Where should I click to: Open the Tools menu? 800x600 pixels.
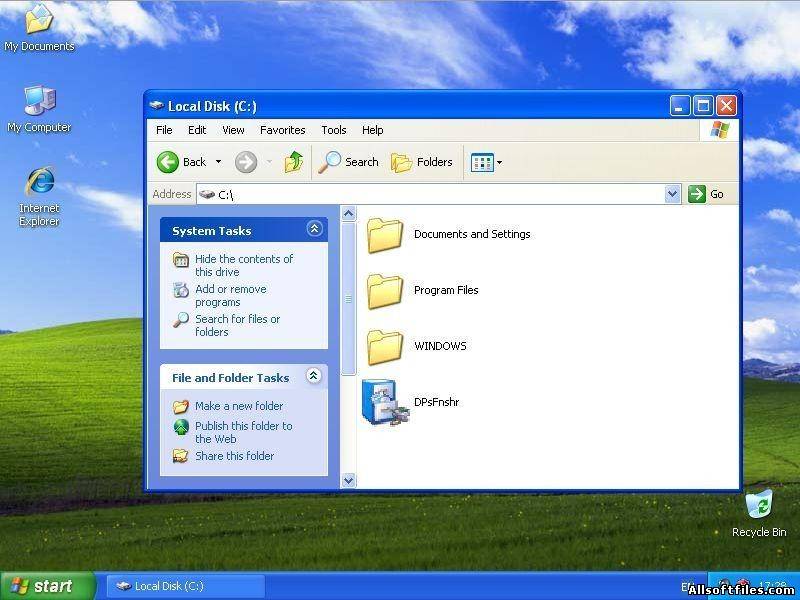(333, 130)
